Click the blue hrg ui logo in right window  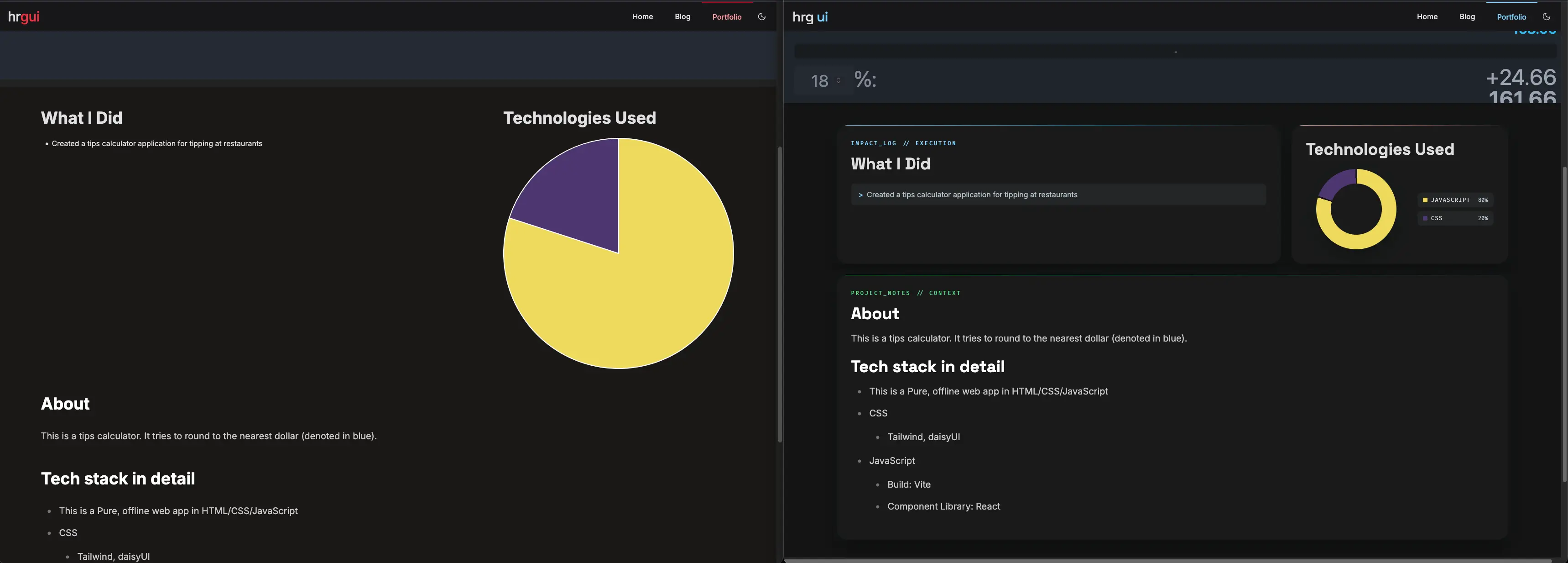click(x=810, y=16)
